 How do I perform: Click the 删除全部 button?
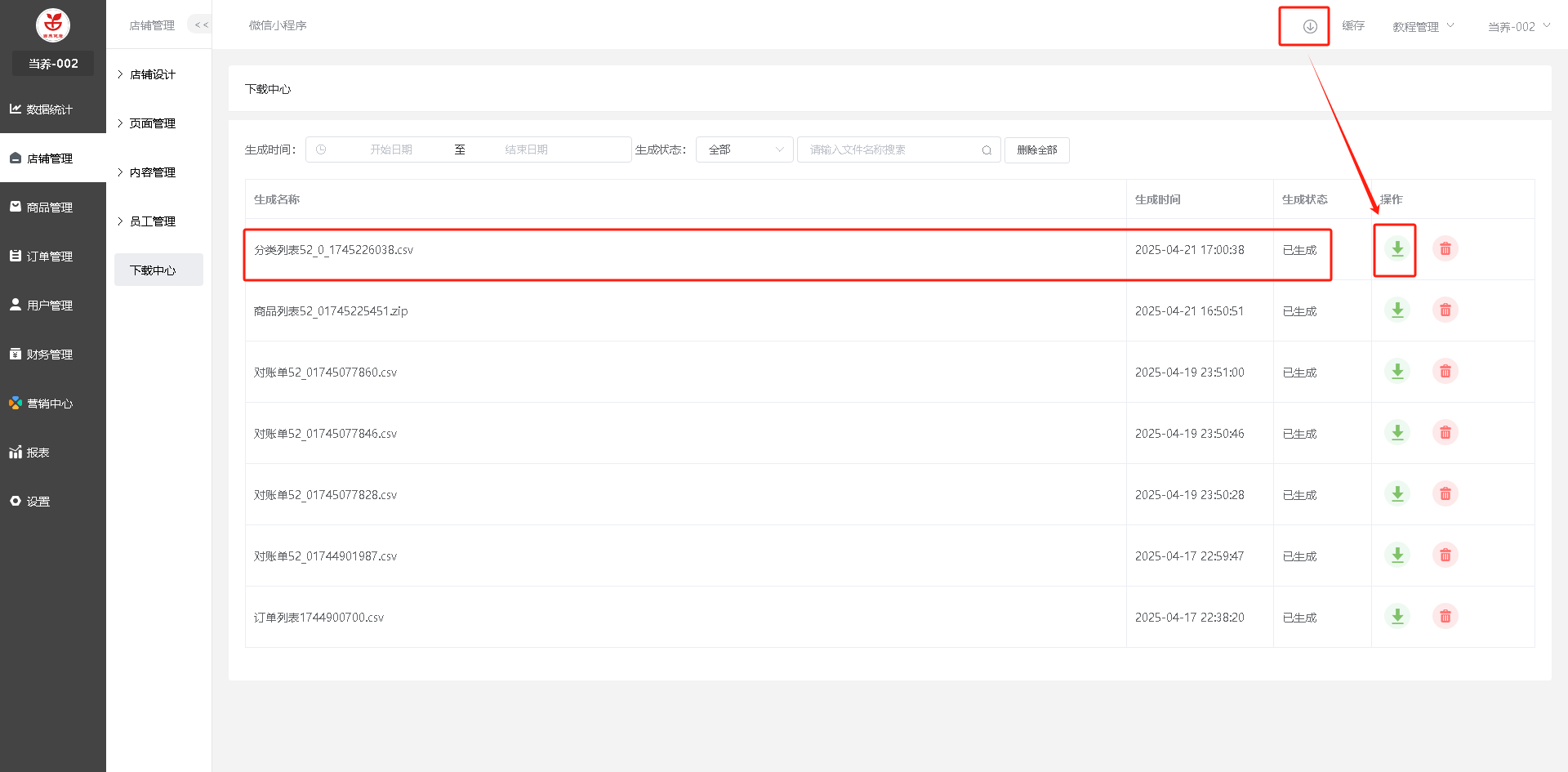click(x=1036, y=150)
